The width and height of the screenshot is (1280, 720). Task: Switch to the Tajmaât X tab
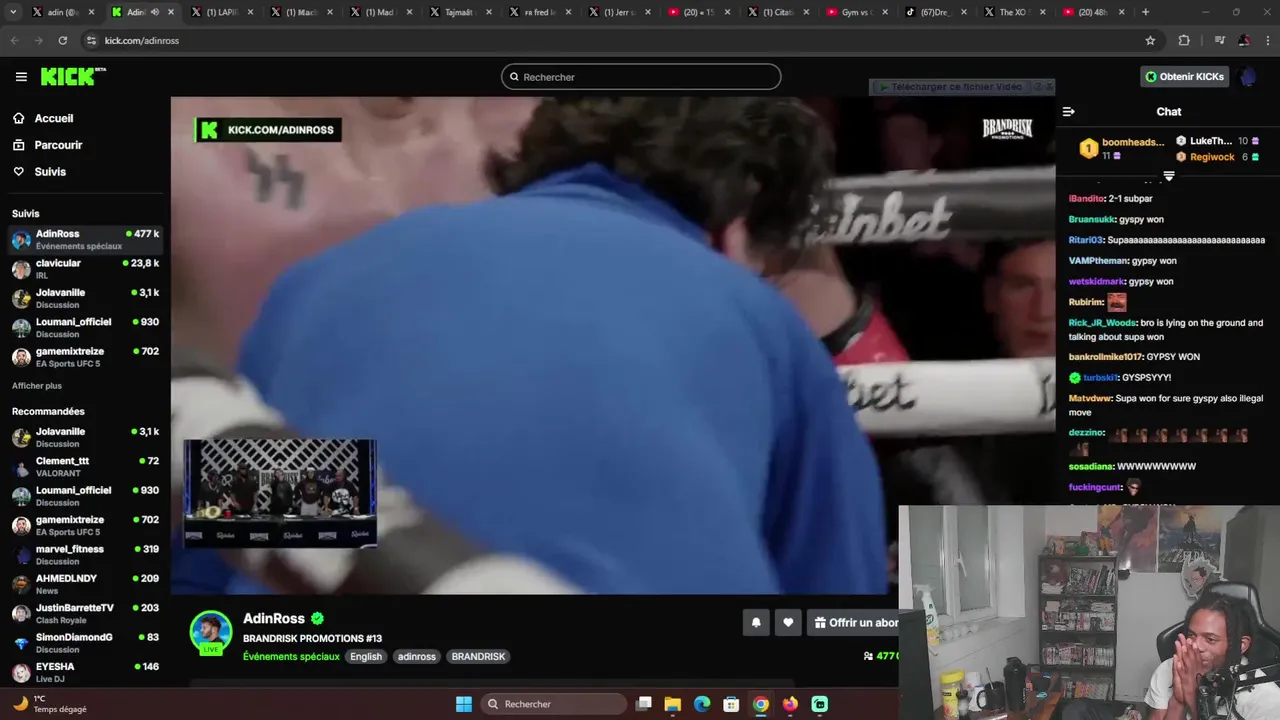(x=460, y=12)
